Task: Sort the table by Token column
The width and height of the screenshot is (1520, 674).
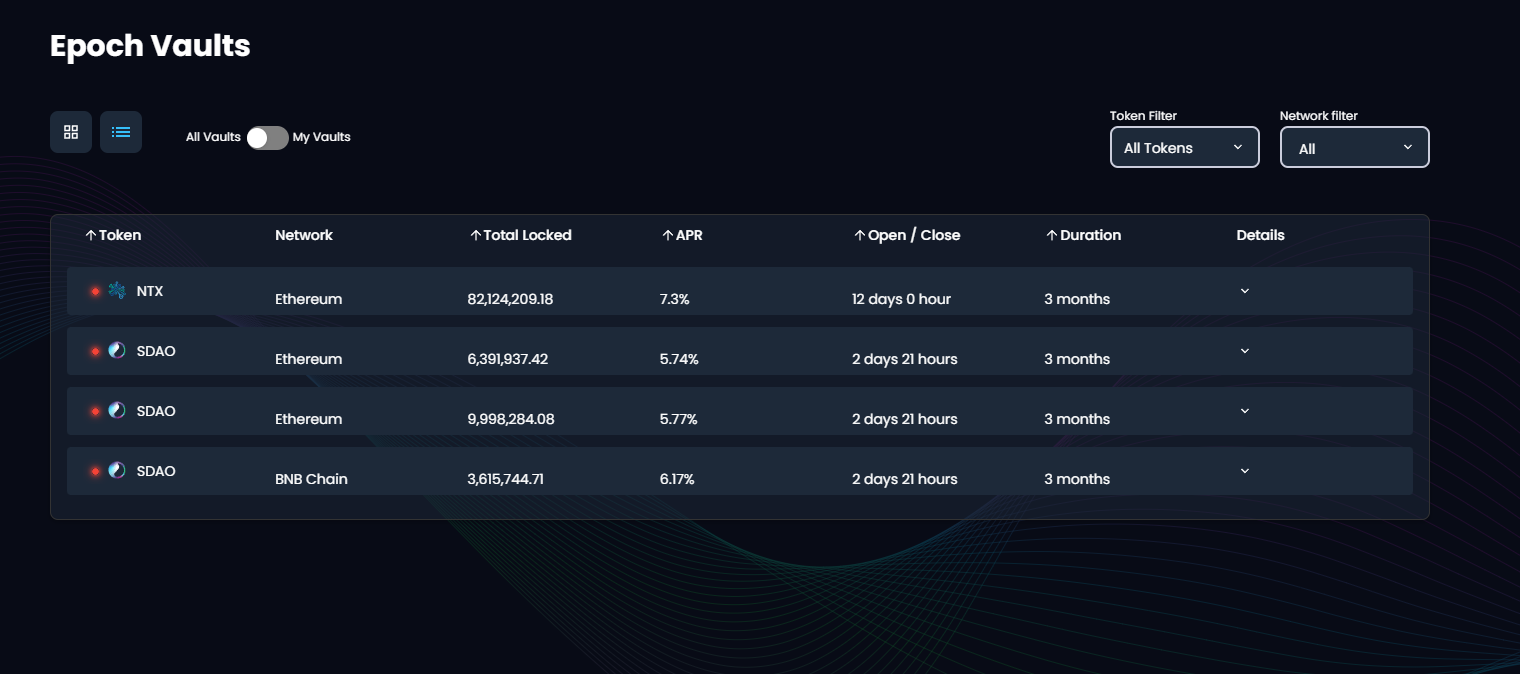Action: 113,235
